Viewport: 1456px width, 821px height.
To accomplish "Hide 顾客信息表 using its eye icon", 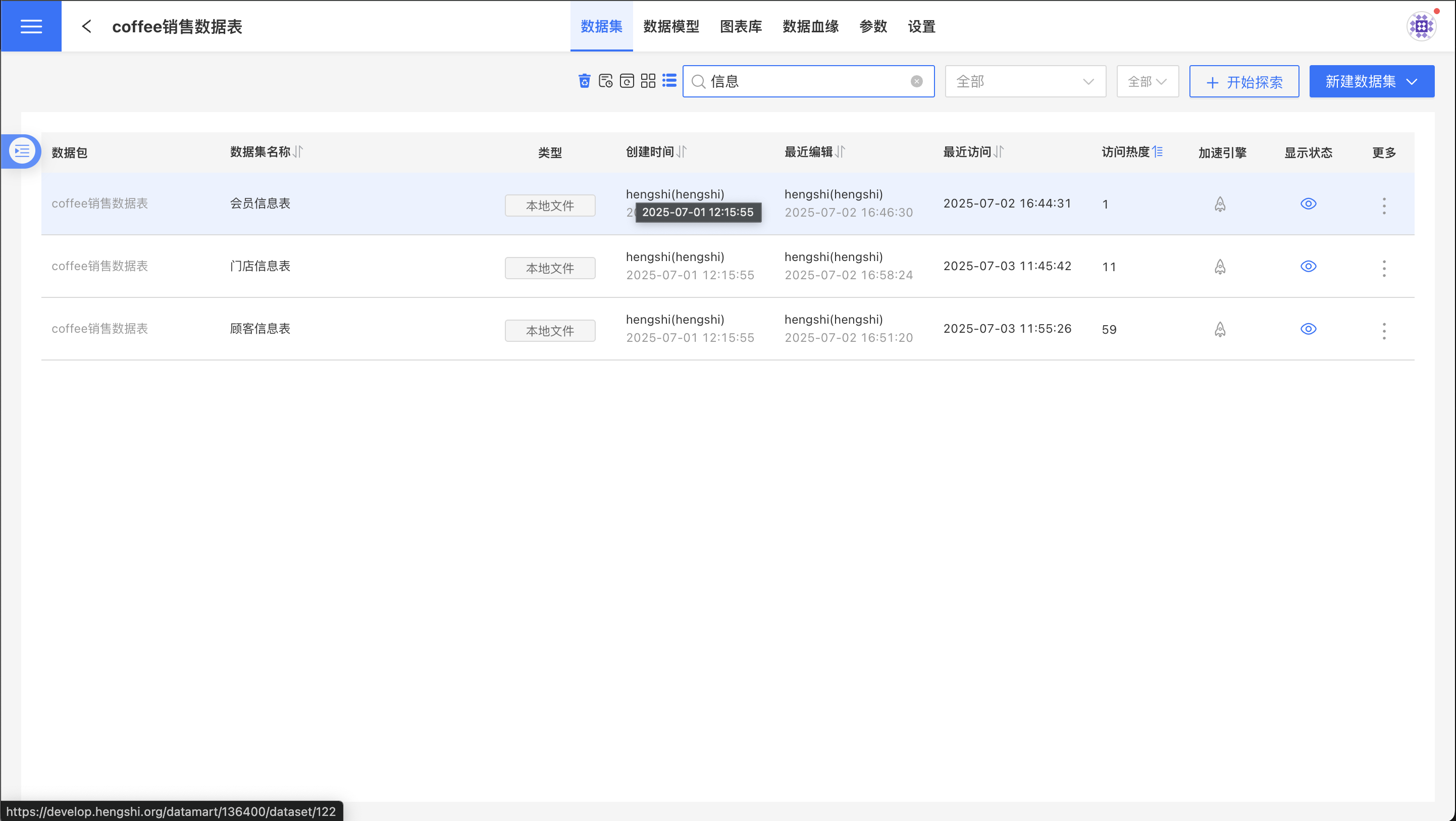I will coord(1308,329).
